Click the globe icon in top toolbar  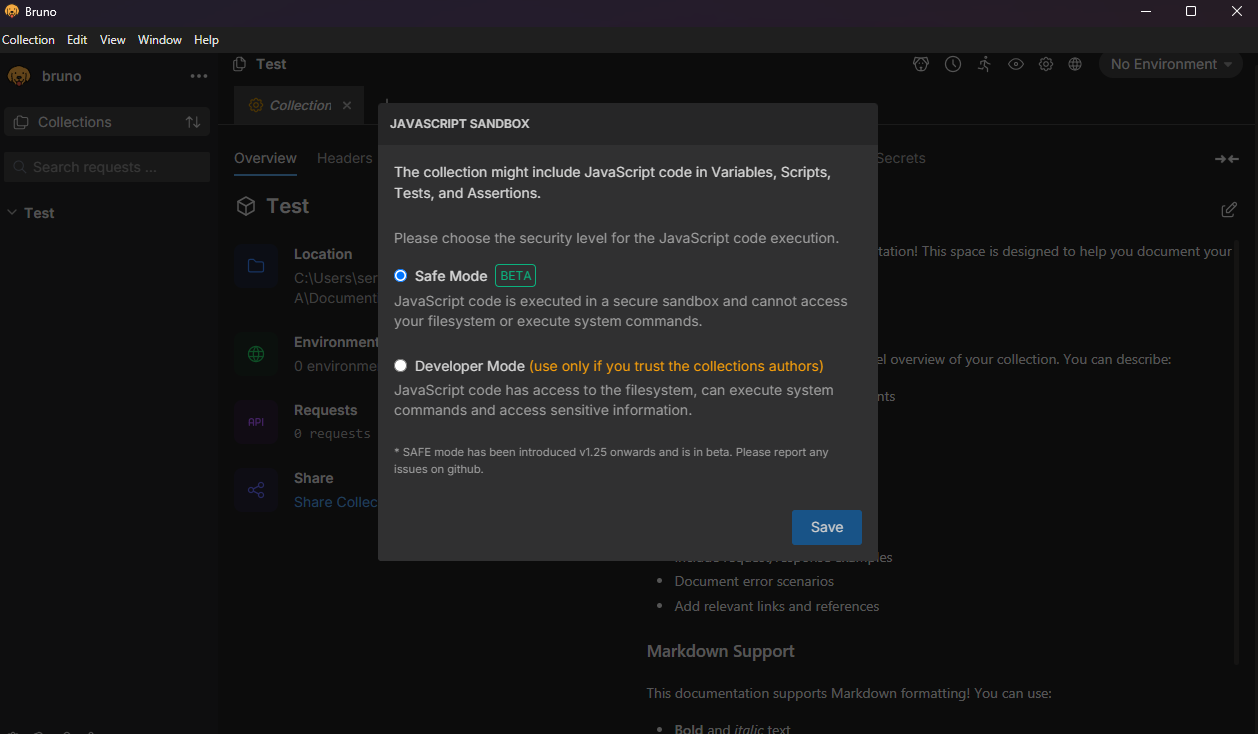pos(1075,64)
